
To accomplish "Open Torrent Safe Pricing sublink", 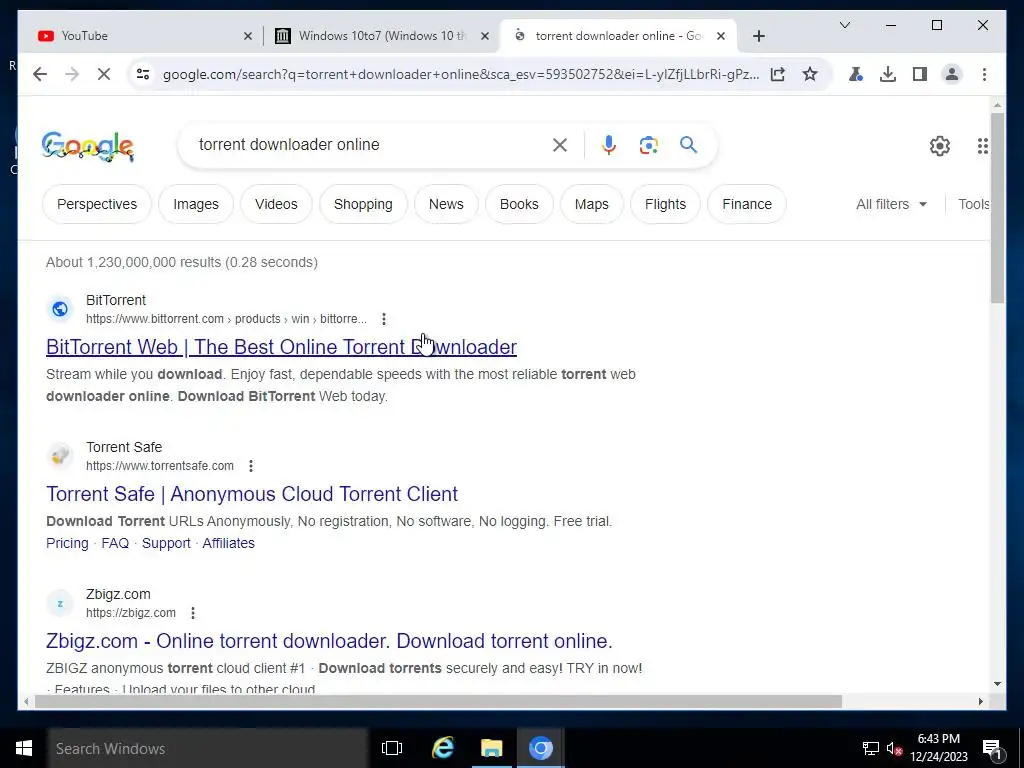I will [67, 543].
